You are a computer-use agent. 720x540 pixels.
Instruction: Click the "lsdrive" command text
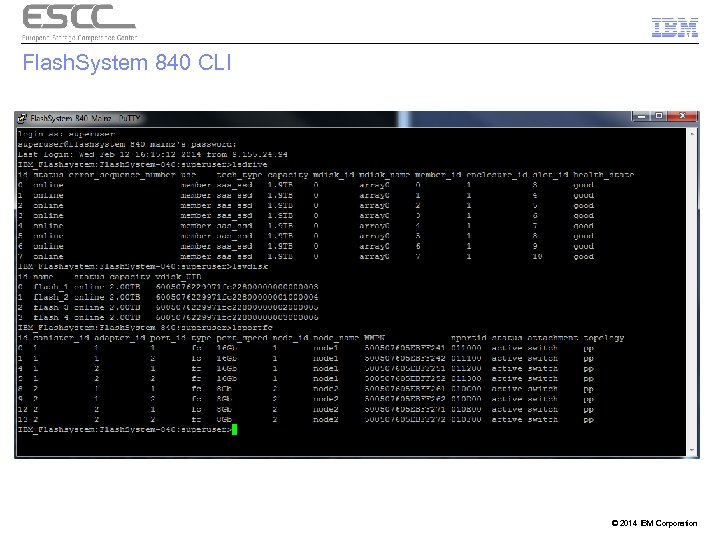pyautogui.click(x=249, y=164)
